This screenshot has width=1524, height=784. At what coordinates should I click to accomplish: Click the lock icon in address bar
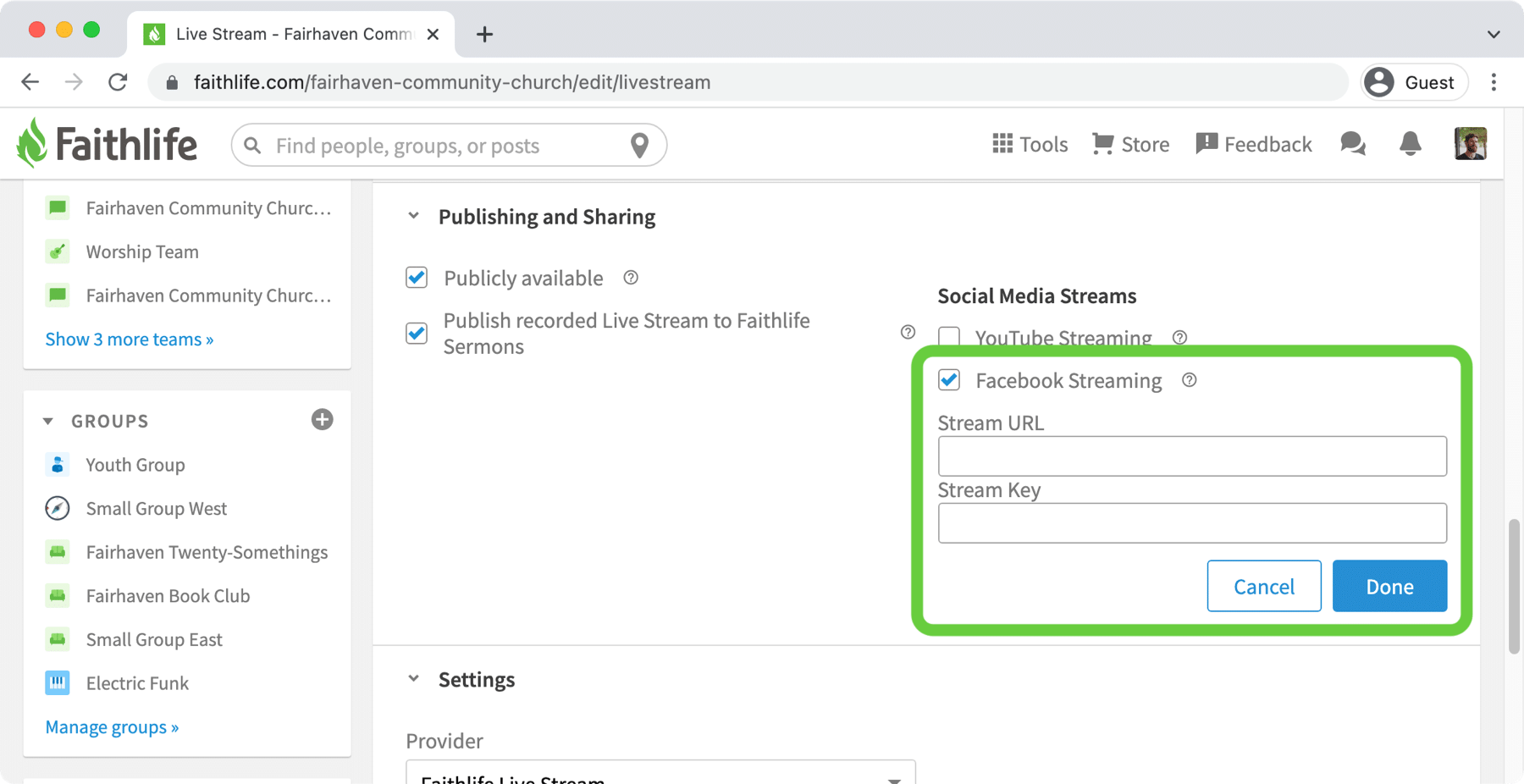click(172, 82)
